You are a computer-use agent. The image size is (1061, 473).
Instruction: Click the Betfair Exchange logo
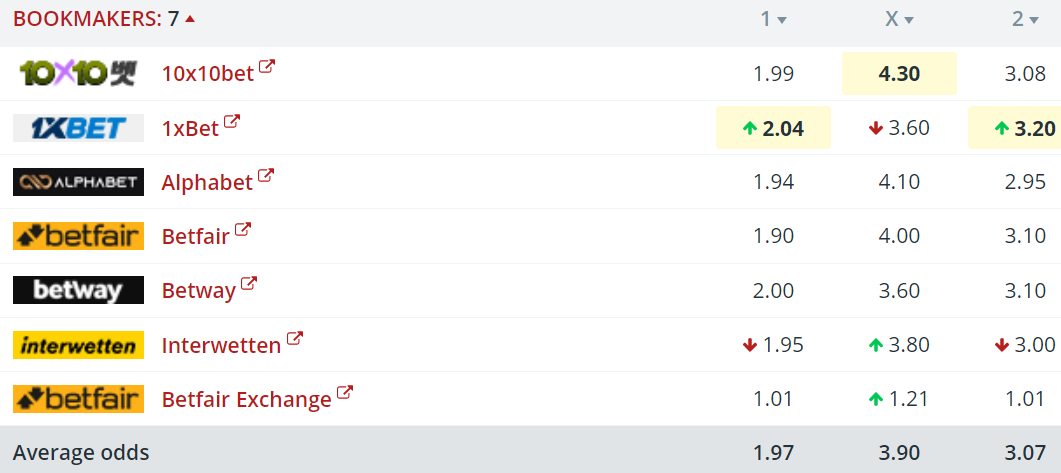point(78,399)
